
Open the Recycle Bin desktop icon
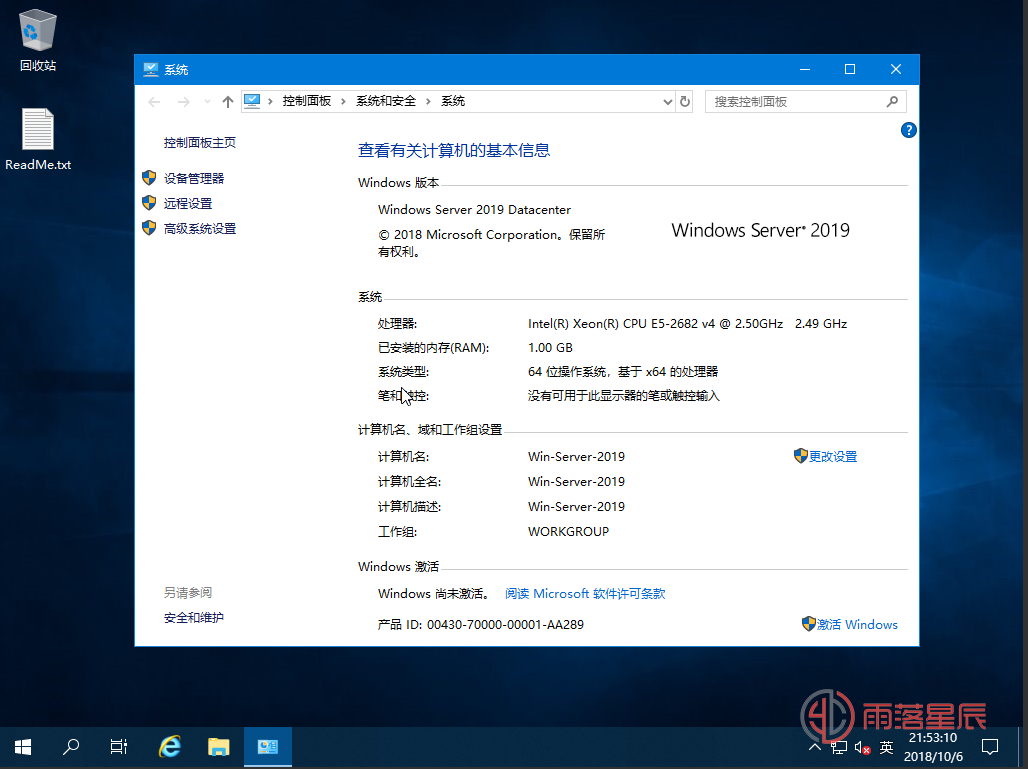(37, 39)
